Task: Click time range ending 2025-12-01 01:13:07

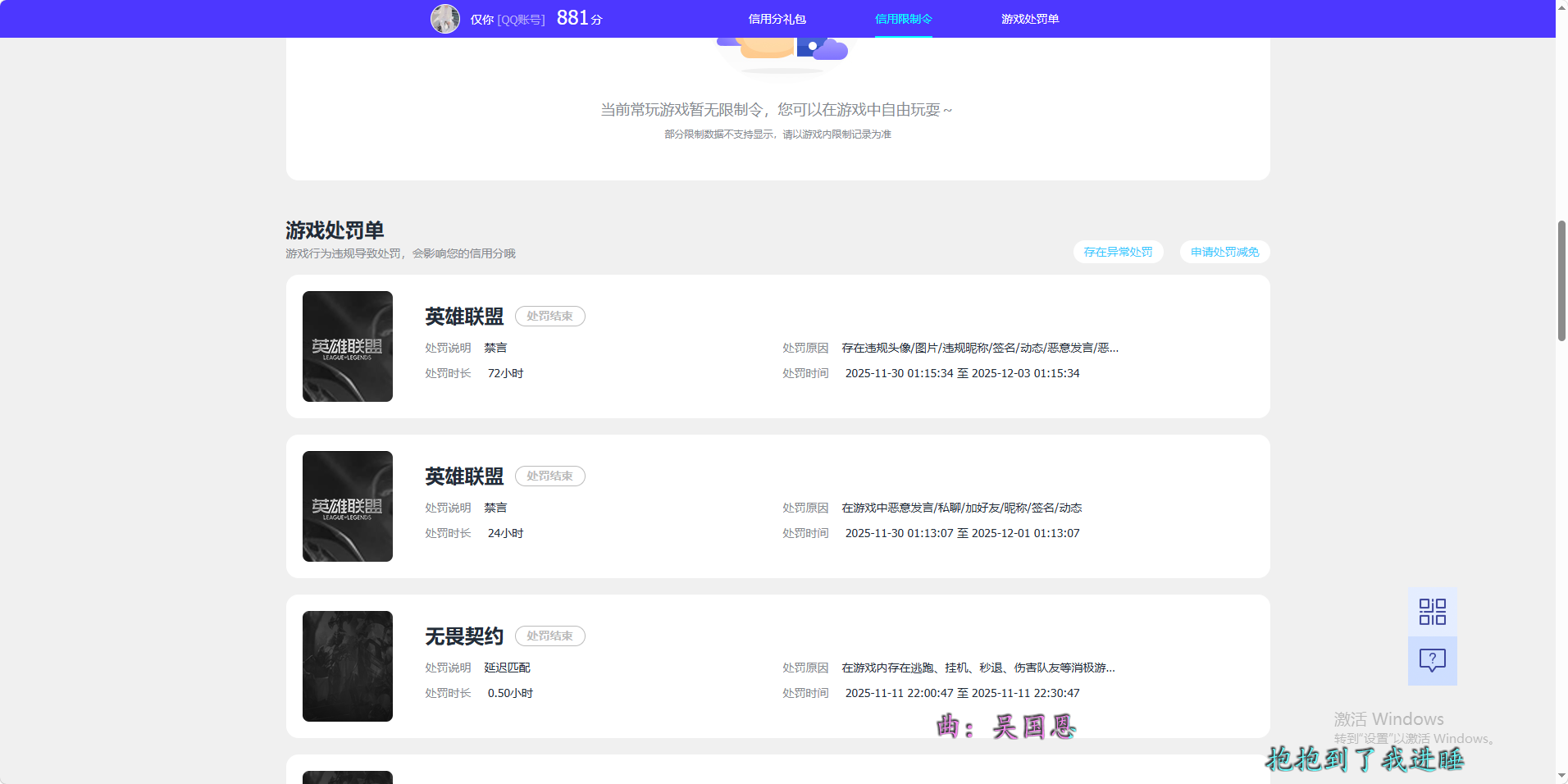Action: pos(962,533)
